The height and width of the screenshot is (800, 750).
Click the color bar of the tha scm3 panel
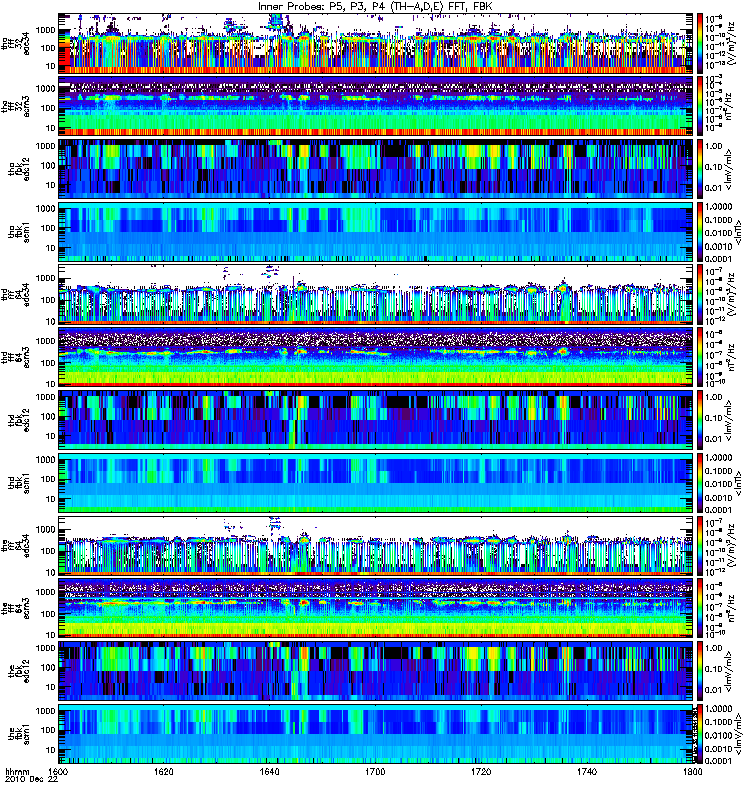[700, 107]
